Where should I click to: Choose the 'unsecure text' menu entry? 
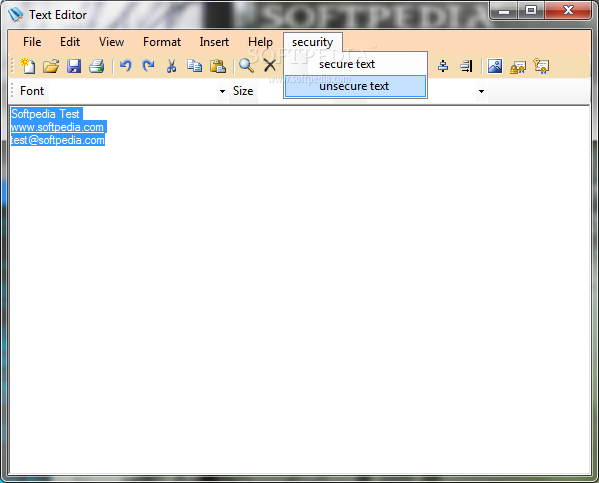pos(355,86)
